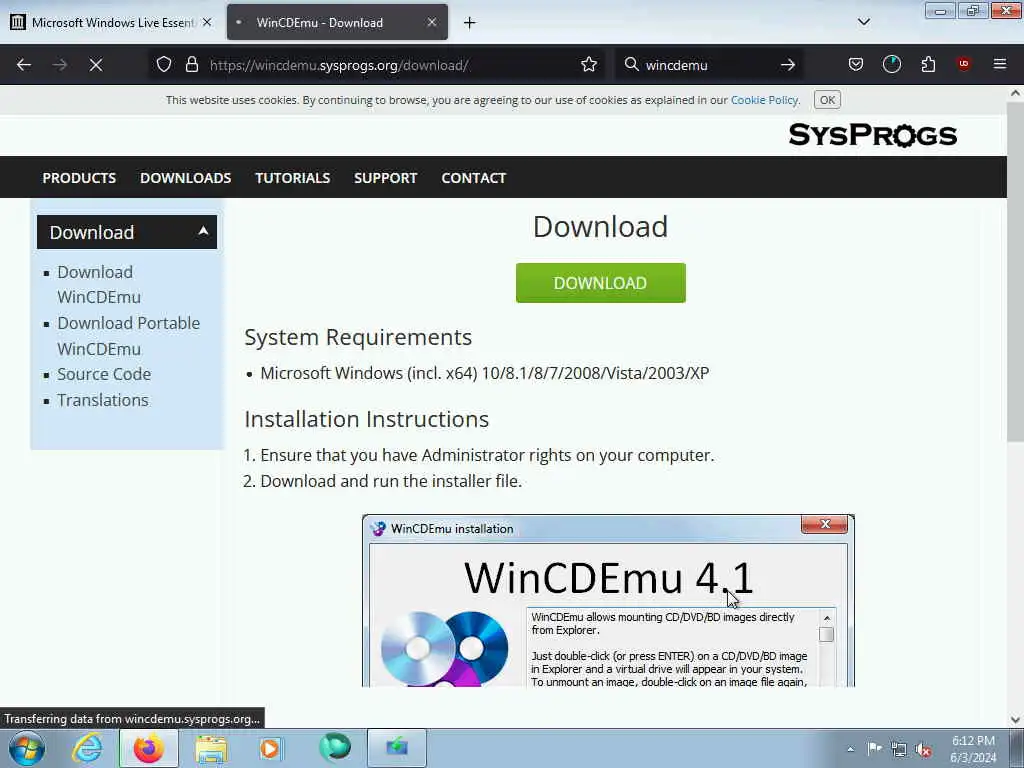
Task: Click the search magnifier icon
Action: point(631,65)
